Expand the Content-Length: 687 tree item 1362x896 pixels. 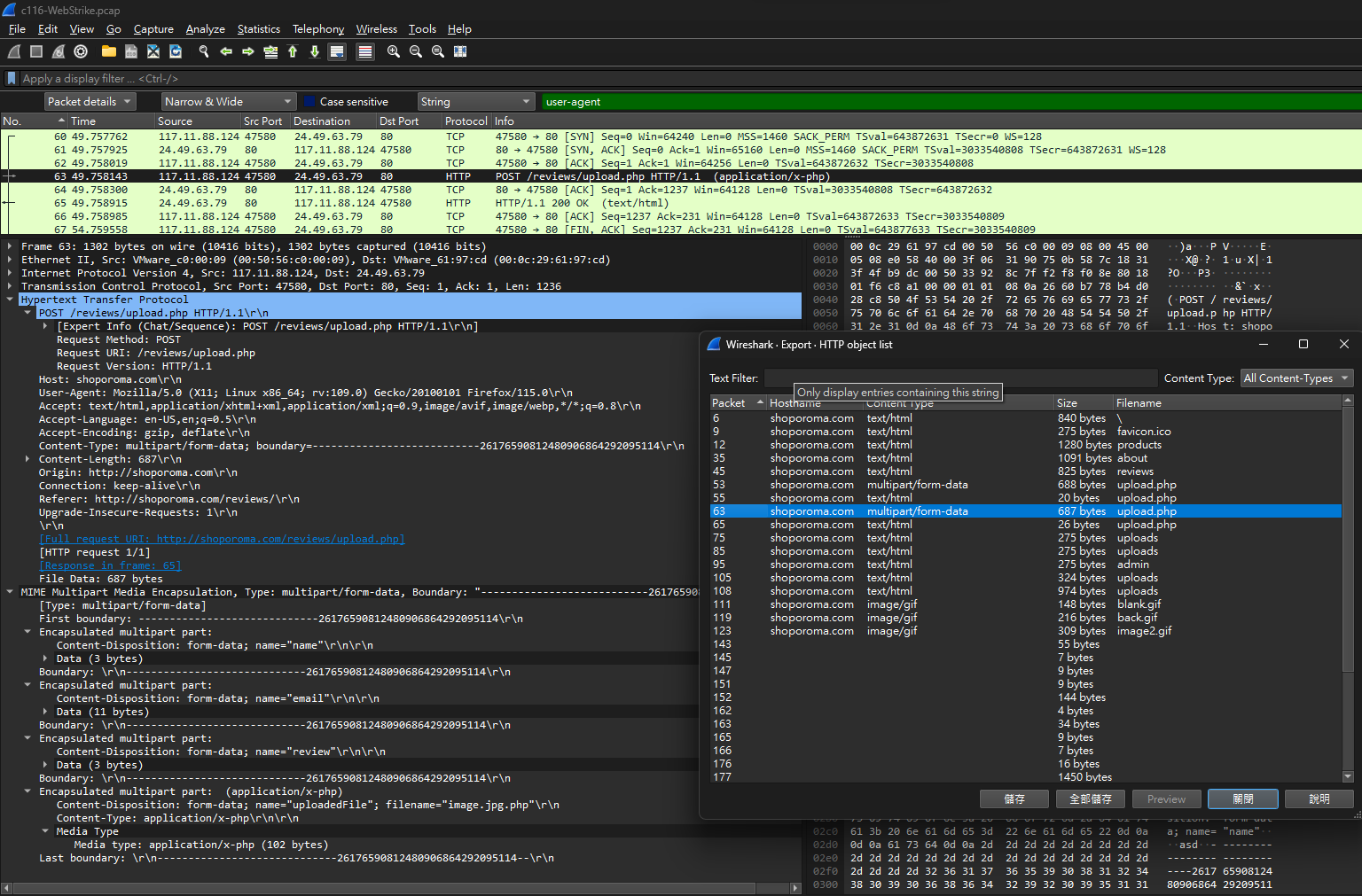[x=27, y=459]
